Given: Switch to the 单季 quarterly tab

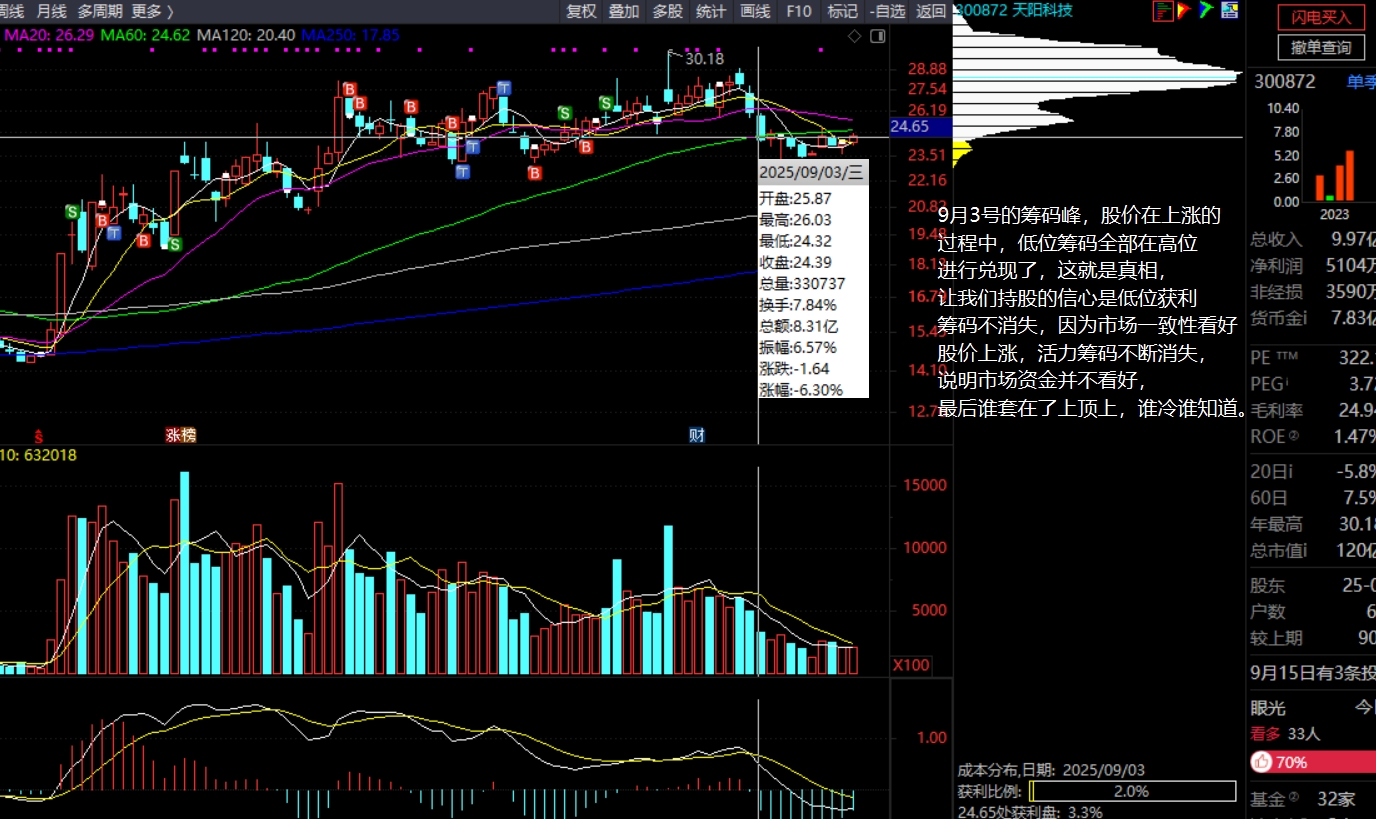Looking at the screenshot, I should point(1361,82).
